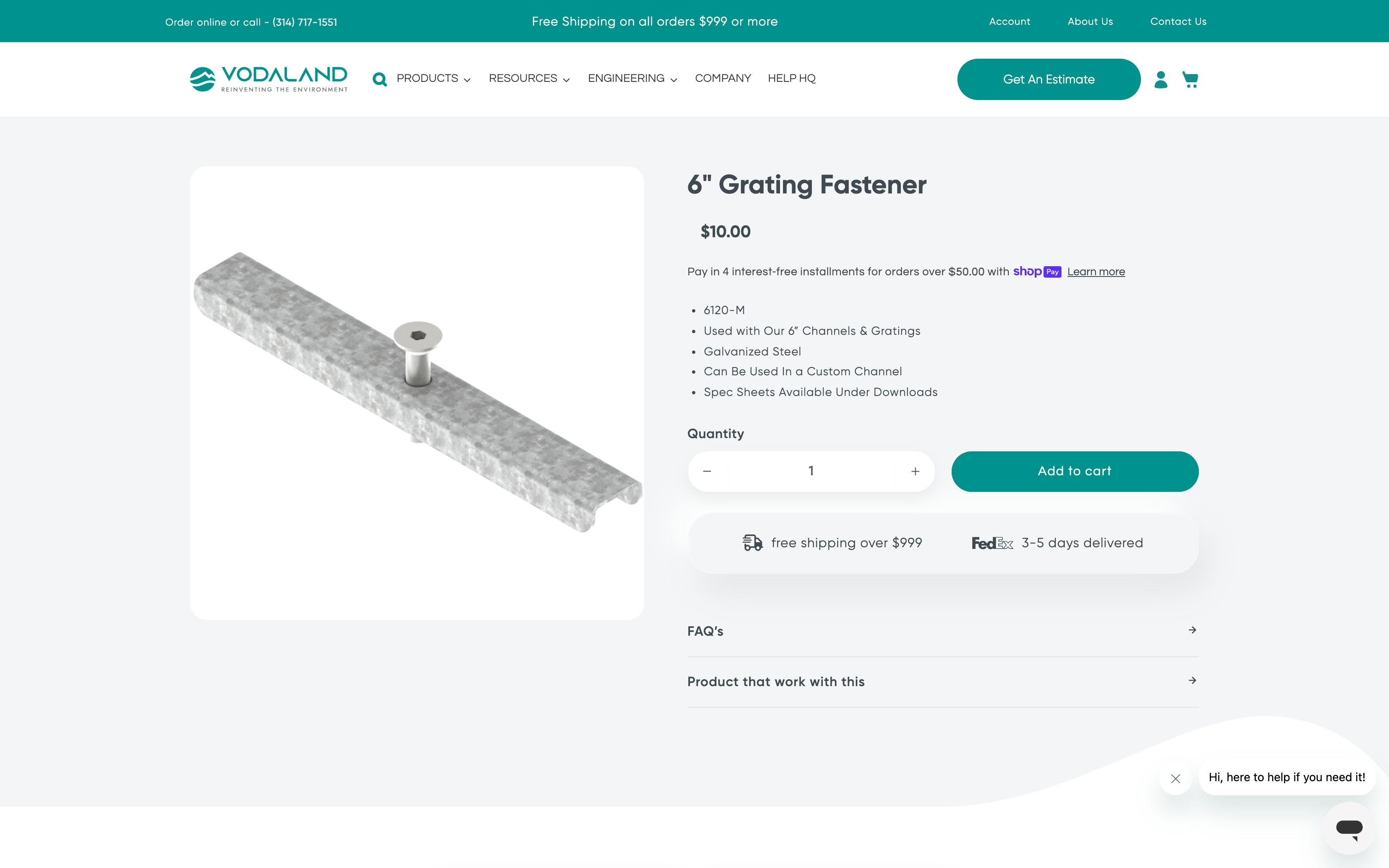Expand the Engineering menu
This screenshot has height=868, width=1389.
coord(632,79)
